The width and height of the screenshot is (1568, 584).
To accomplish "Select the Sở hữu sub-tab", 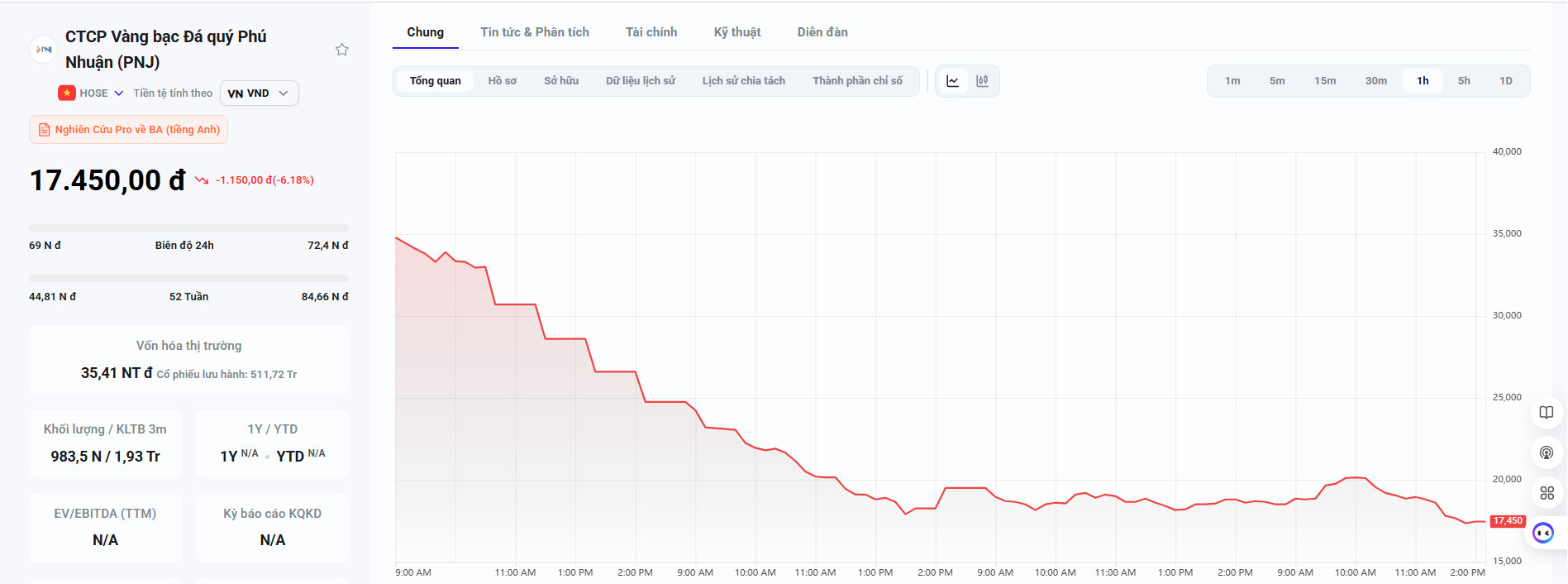I will point(561,81).
